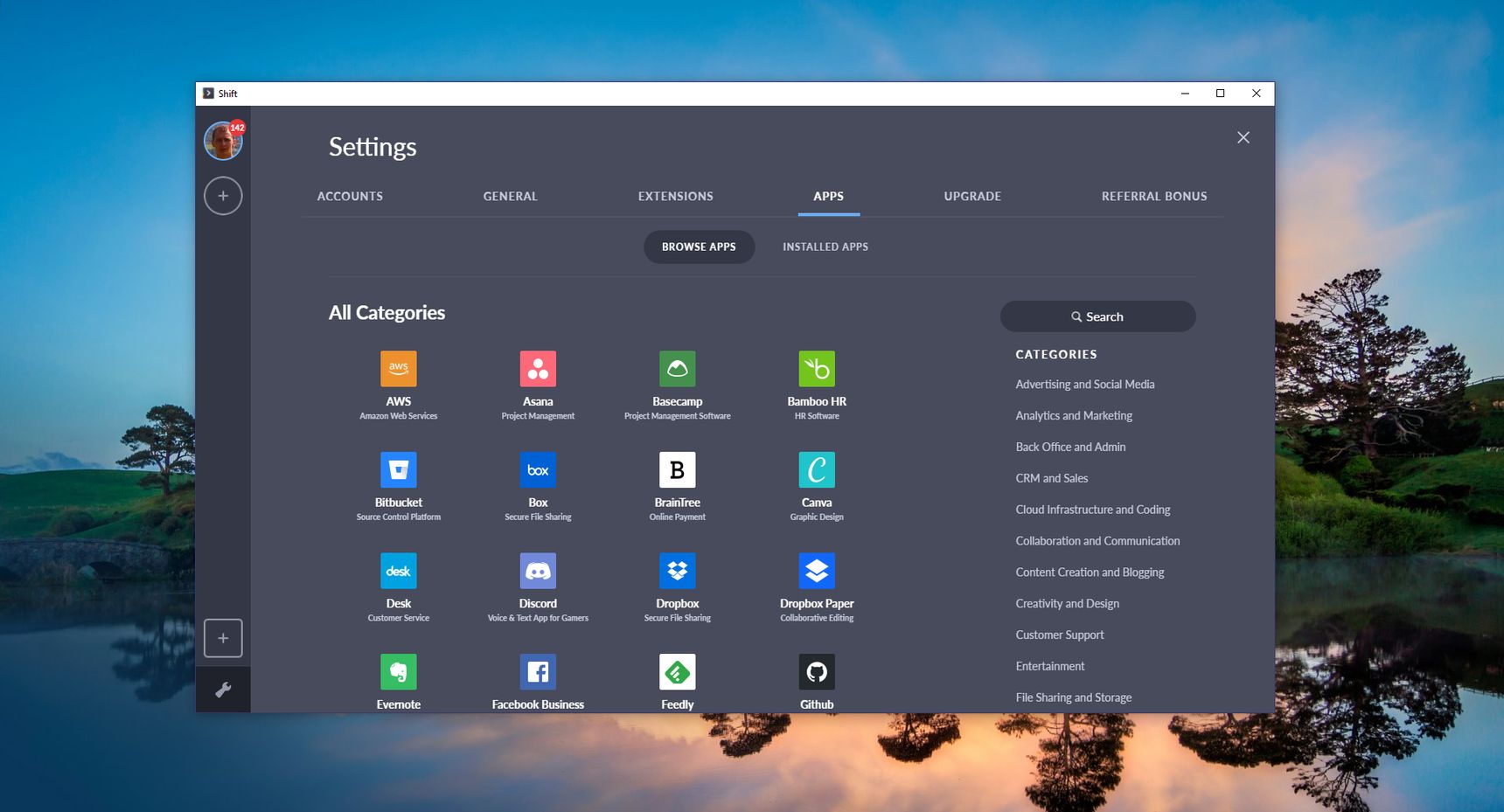1504x812 pixels.
Task: Click the 'Customer Service' subtitle under Desk
Action: coord(399,618)
